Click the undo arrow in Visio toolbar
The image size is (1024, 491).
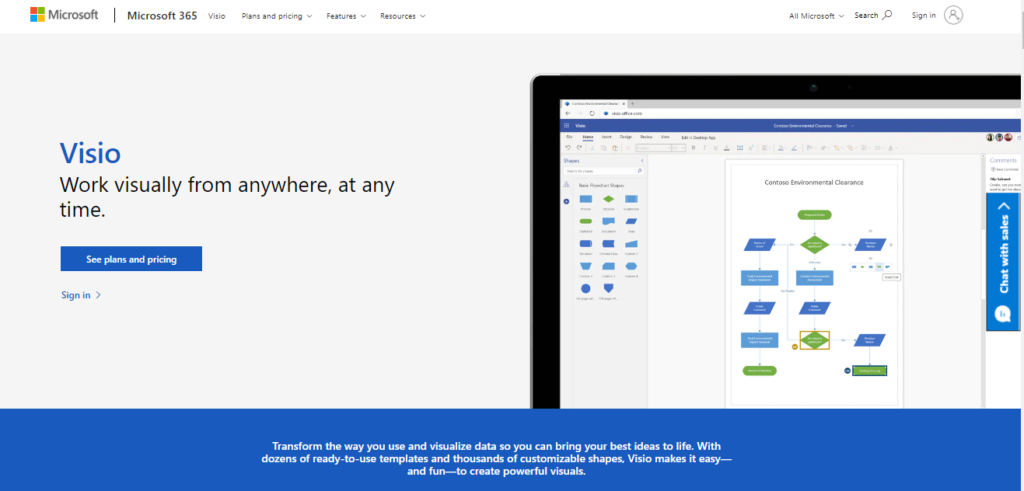(x=567, y=147)
